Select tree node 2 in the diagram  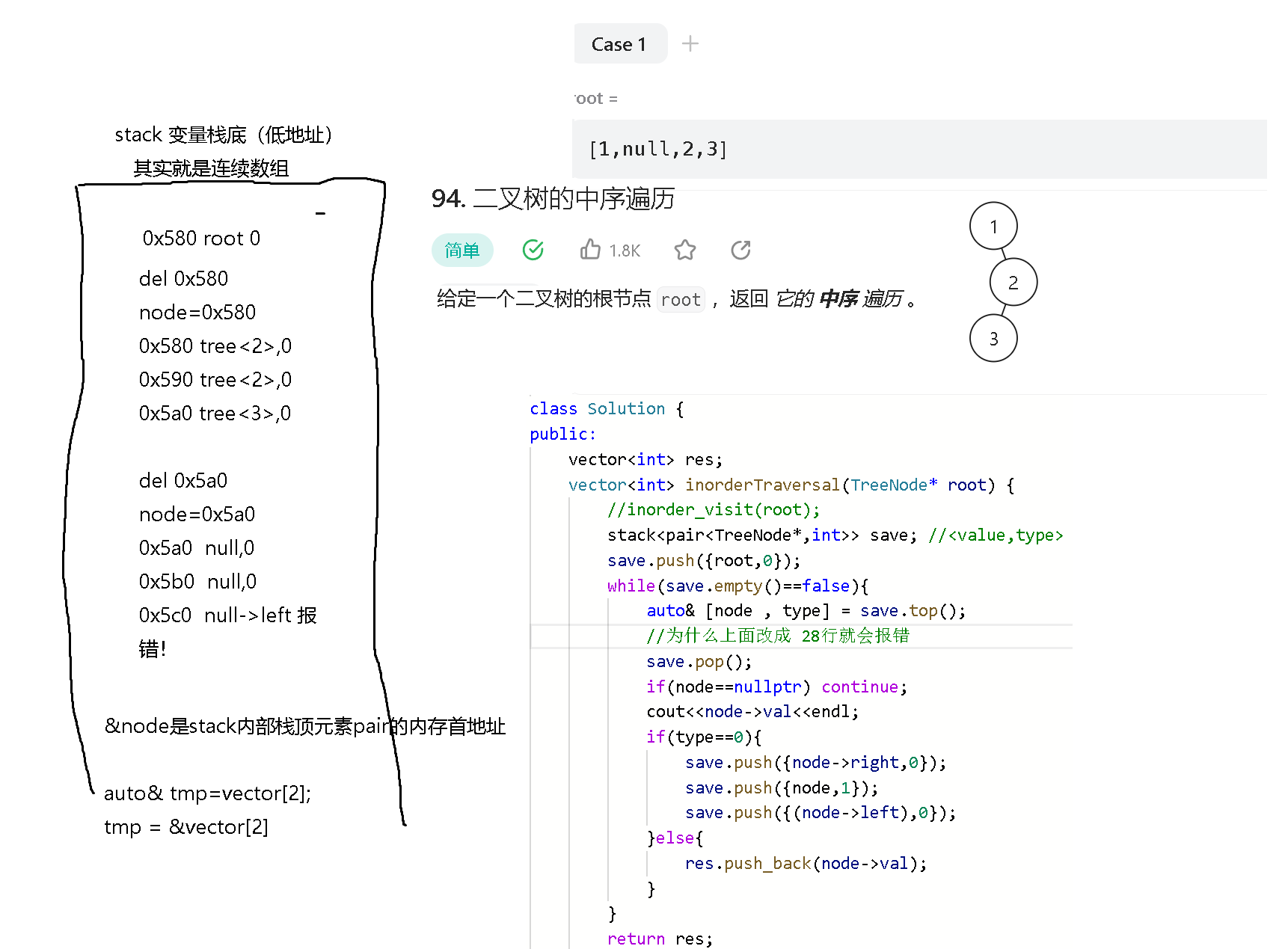(x=1013, y=283)
